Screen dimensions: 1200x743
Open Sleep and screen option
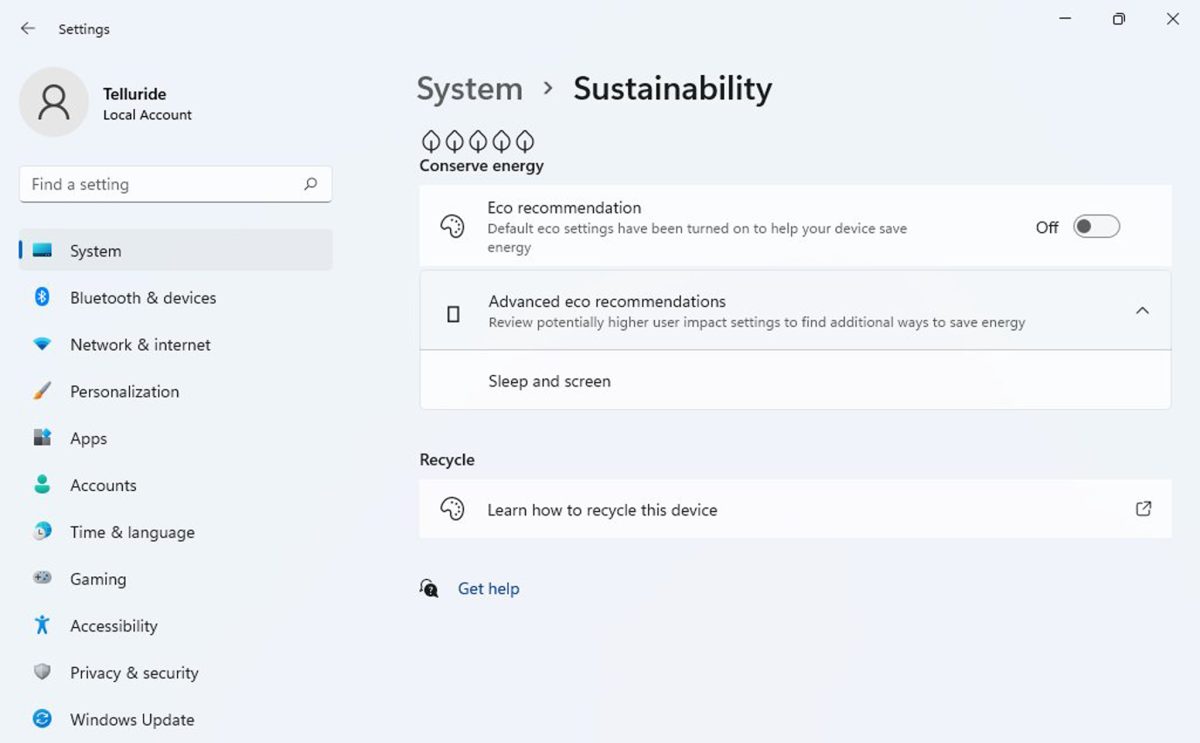795,380
